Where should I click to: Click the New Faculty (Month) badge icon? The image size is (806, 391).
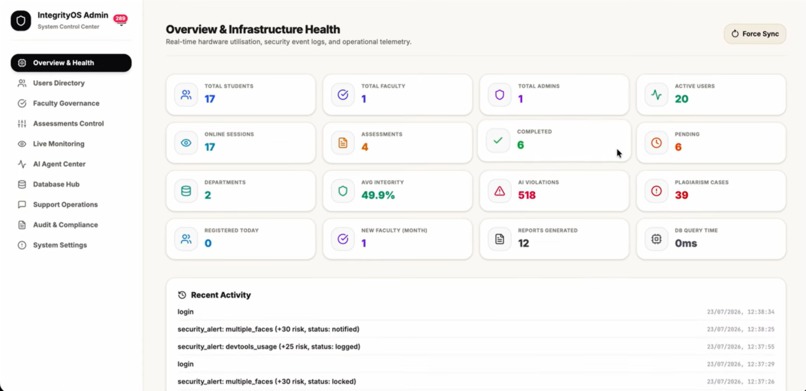[x=343, y=239]
